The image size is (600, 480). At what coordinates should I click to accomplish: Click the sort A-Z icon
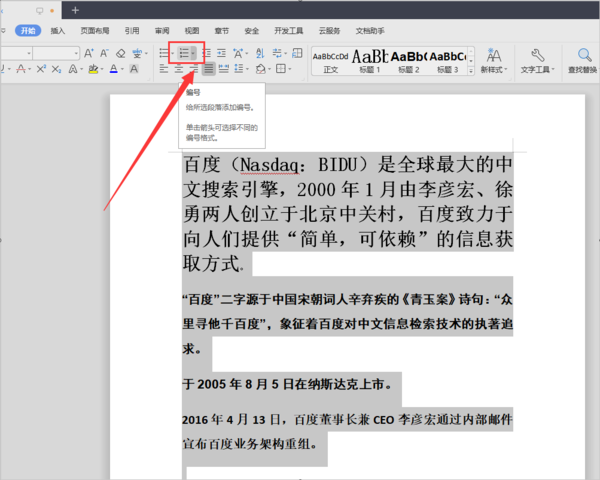point(260,53)
